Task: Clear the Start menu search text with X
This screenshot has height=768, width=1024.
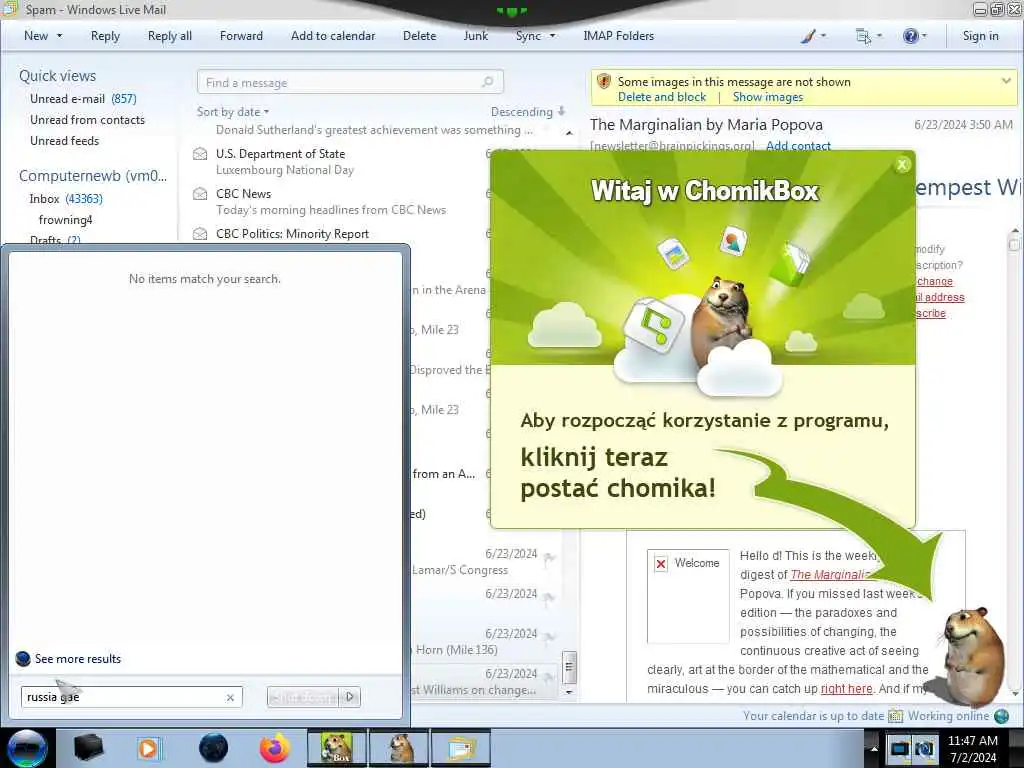Action: point(230,697)
